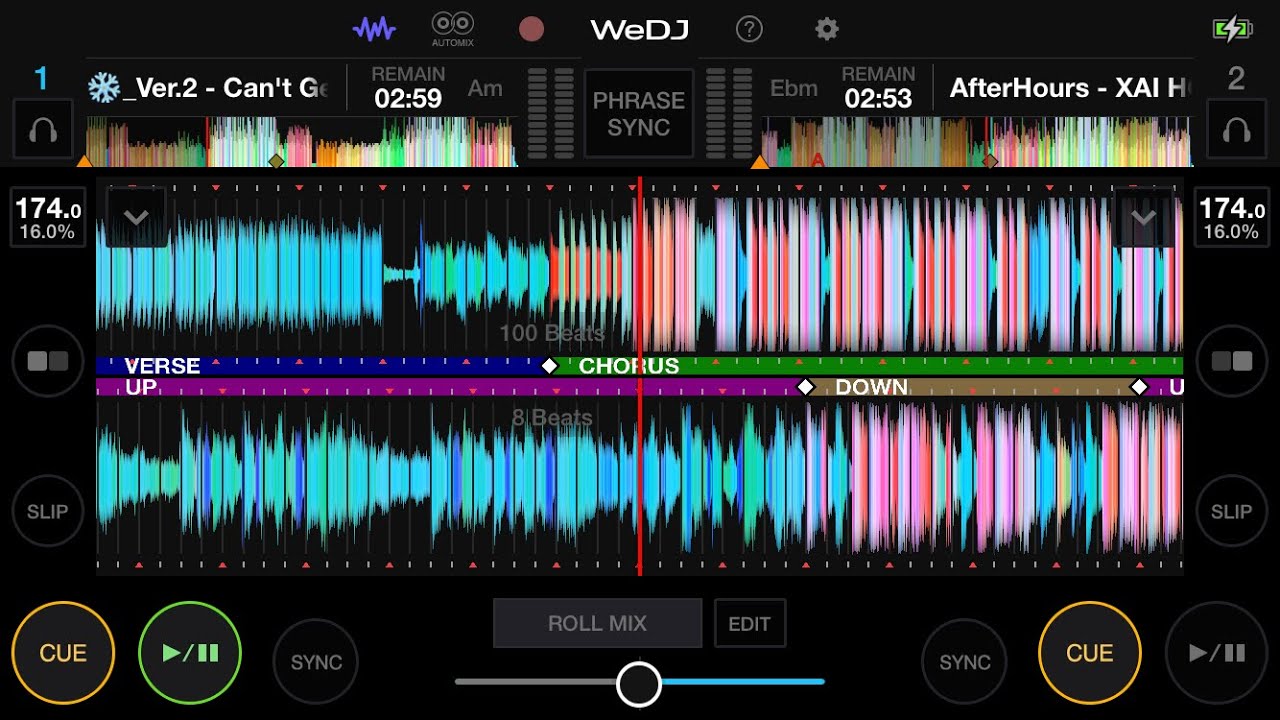1280x720 pixels.
Task: Open the EDIT button
Action: point(750,623)
